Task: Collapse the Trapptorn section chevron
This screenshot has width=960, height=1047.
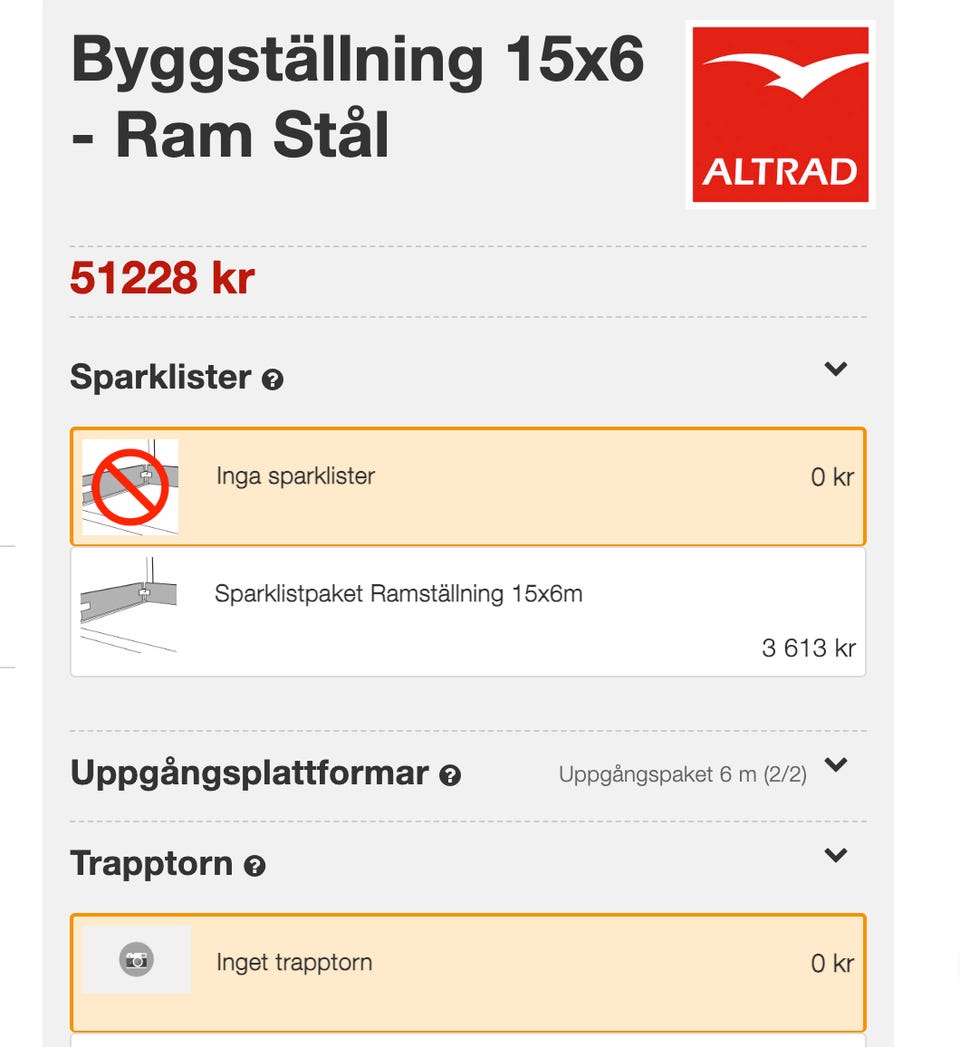Action: pyautogui.click(x=835, y=855)
